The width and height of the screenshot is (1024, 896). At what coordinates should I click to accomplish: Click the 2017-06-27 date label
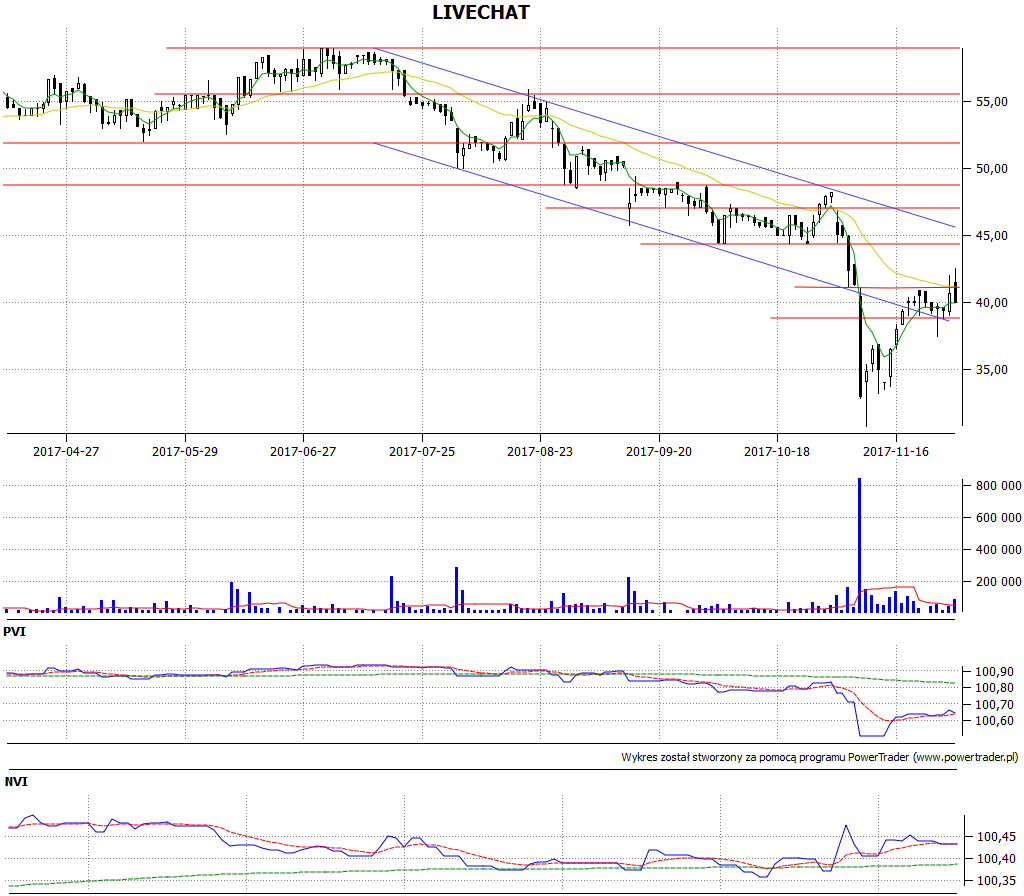pyautogui.click(x=303, y=451)
